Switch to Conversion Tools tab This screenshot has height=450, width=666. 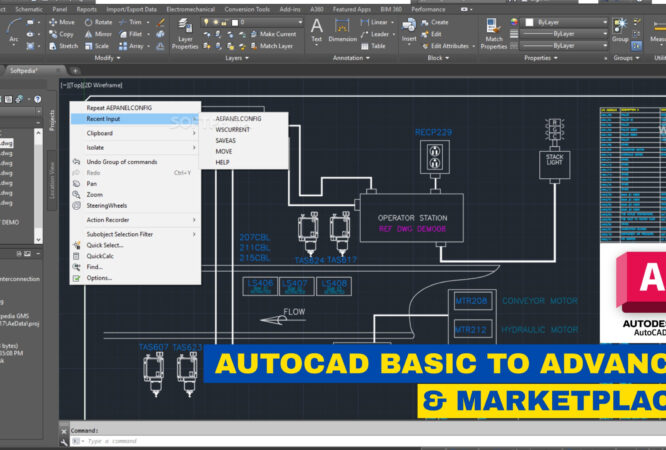[247, 9]
